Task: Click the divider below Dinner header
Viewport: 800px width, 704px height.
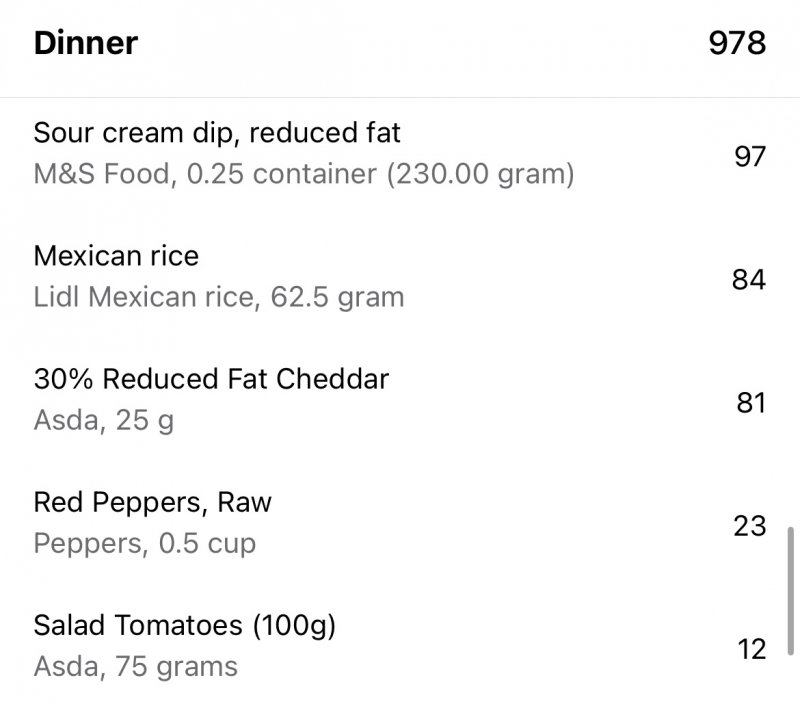Action: point(400,97)
